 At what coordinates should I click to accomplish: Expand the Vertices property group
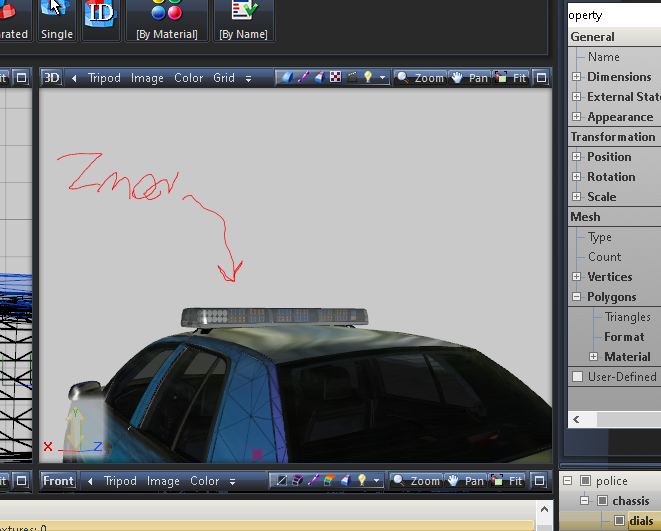click(576, 276)
